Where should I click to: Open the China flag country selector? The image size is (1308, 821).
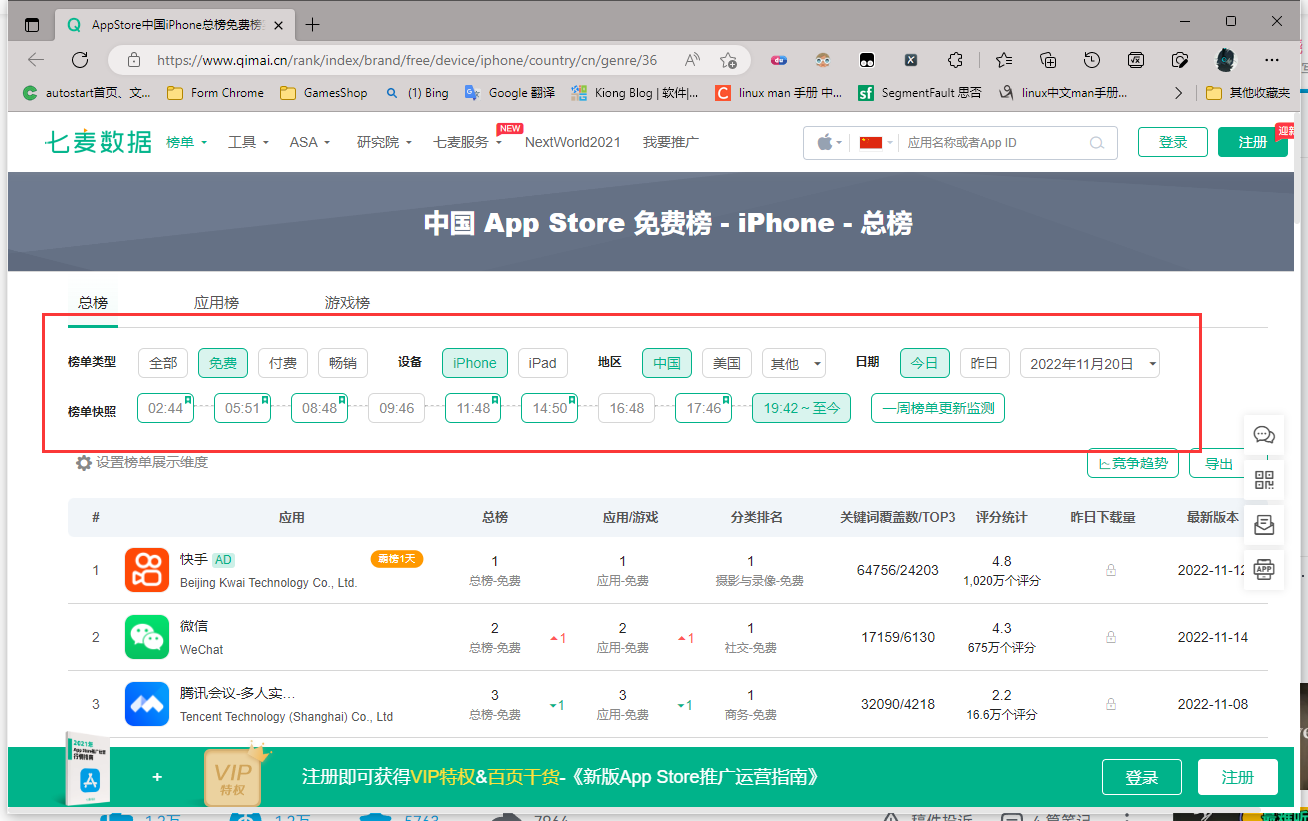point(875,142)
